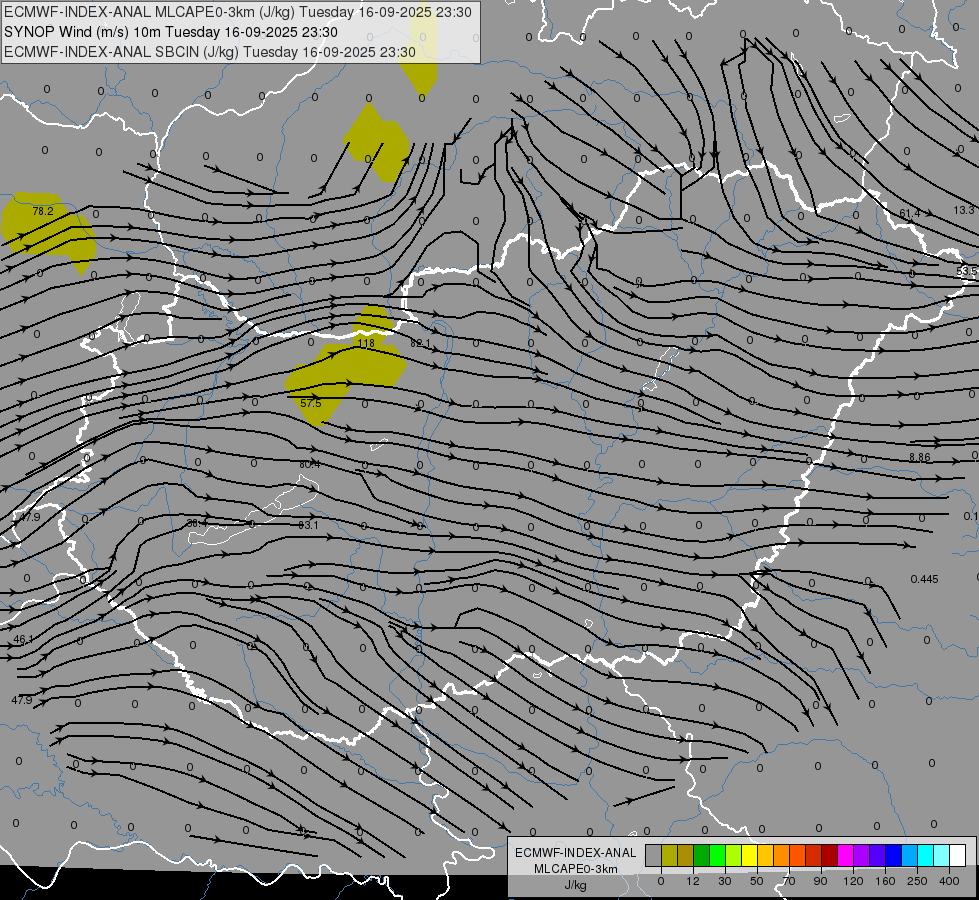Click the map value '78.2'
This screenshot has height=900, width=979.
43,212
